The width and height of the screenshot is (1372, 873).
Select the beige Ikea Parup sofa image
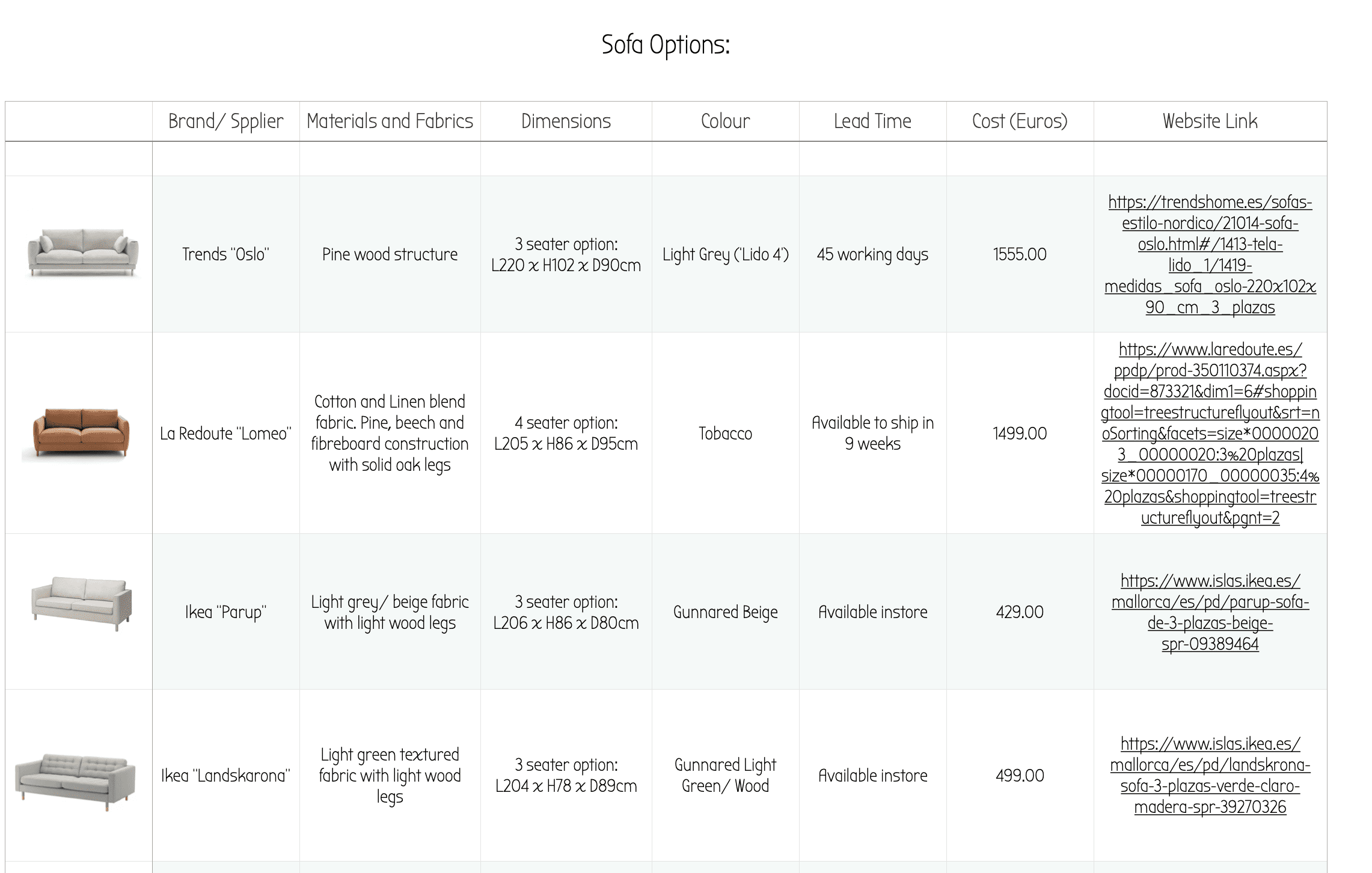tap(82, 603)
